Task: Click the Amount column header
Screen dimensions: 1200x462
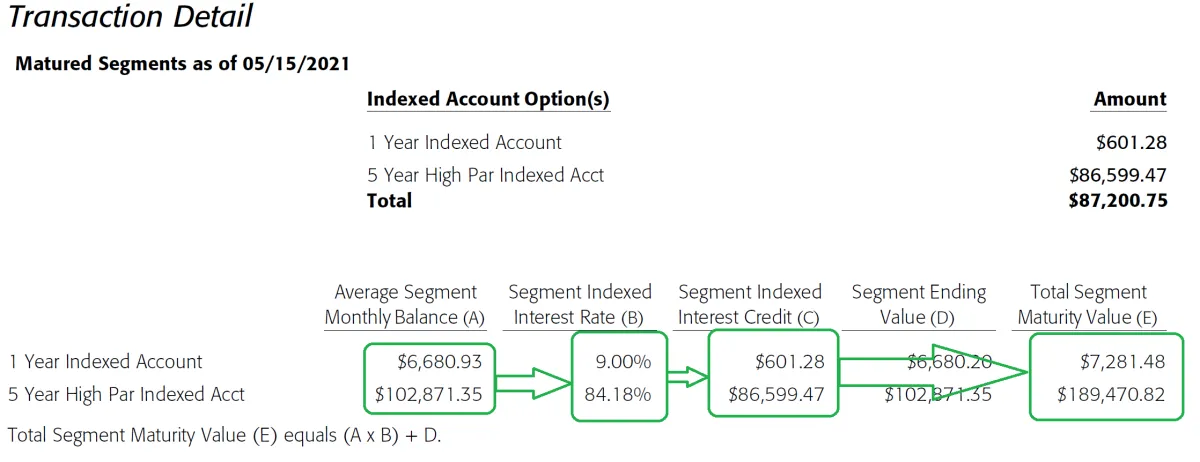Action: [x=1130, y=99]
